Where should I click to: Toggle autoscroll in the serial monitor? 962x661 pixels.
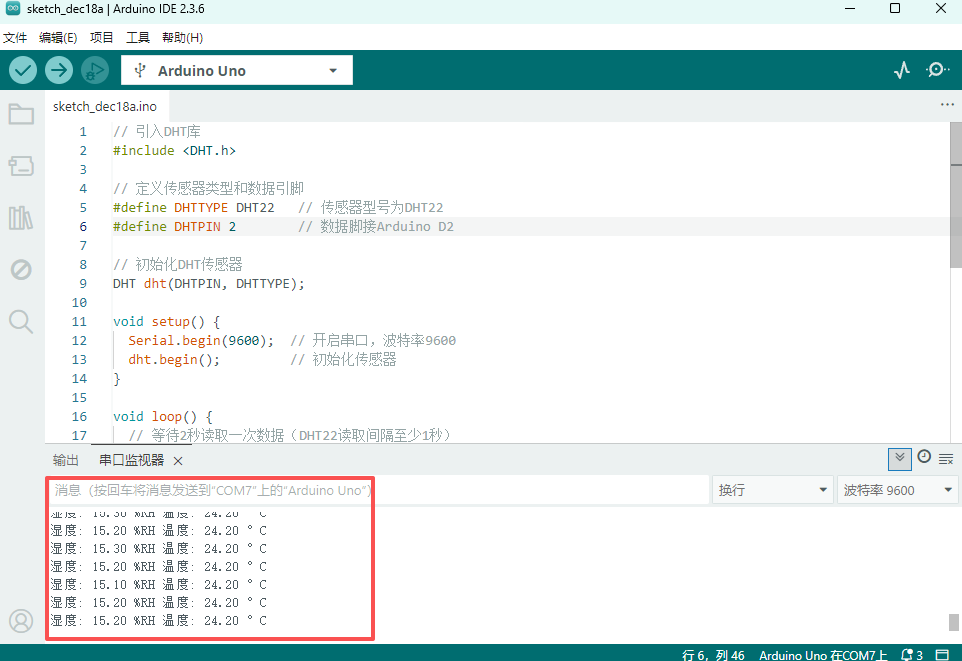click(x=899, y=458)
